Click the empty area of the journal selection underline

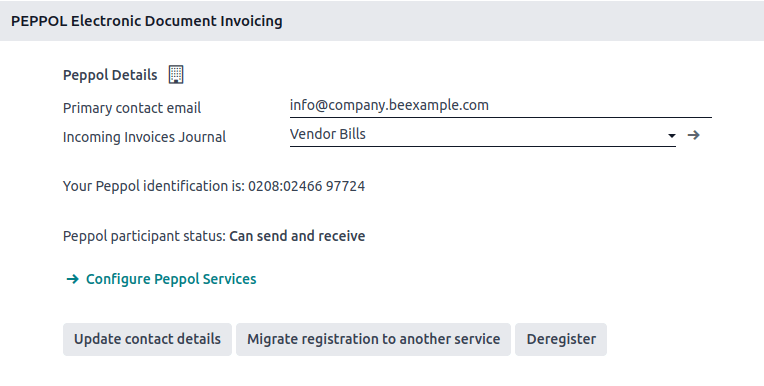516,135
